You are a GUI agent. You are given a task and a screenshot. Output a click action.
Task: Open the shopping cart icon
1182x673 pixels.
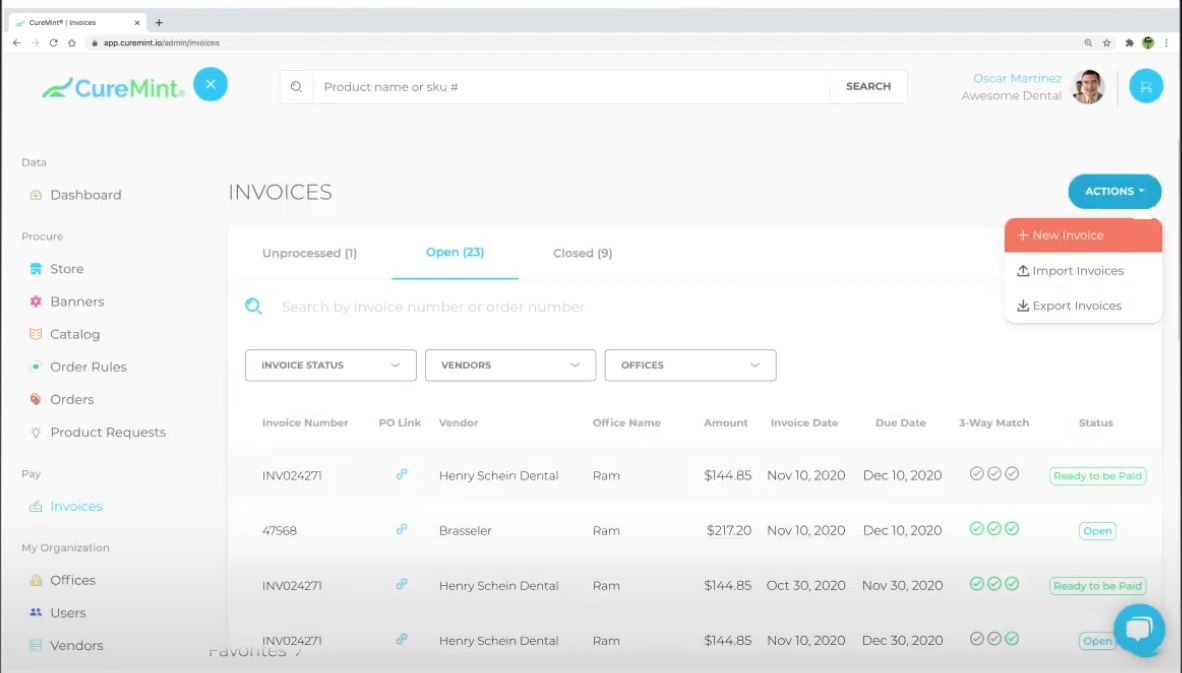tap(1146, 87)
